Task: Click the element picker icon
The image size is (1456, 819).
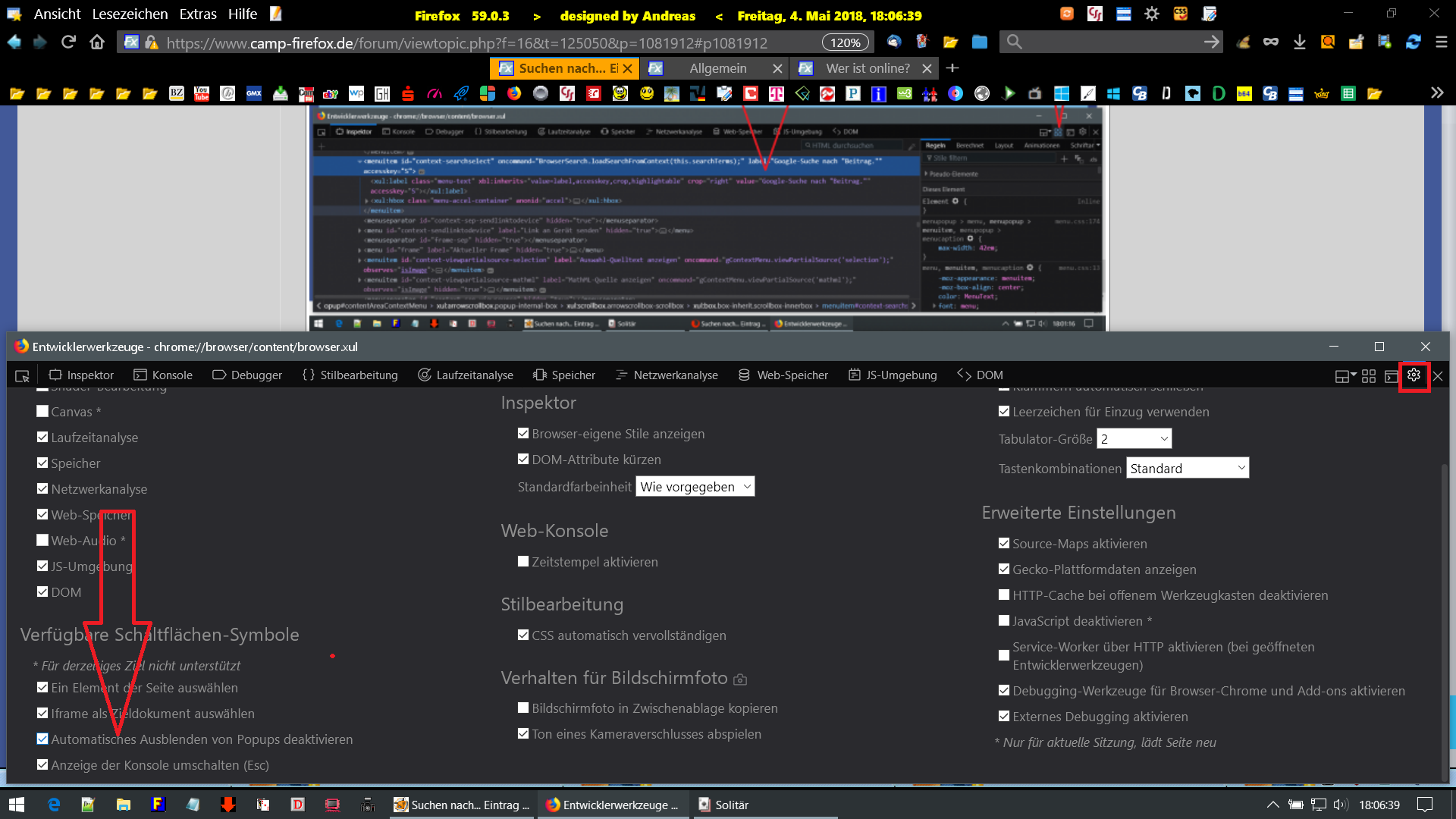Action: (22, 375)
